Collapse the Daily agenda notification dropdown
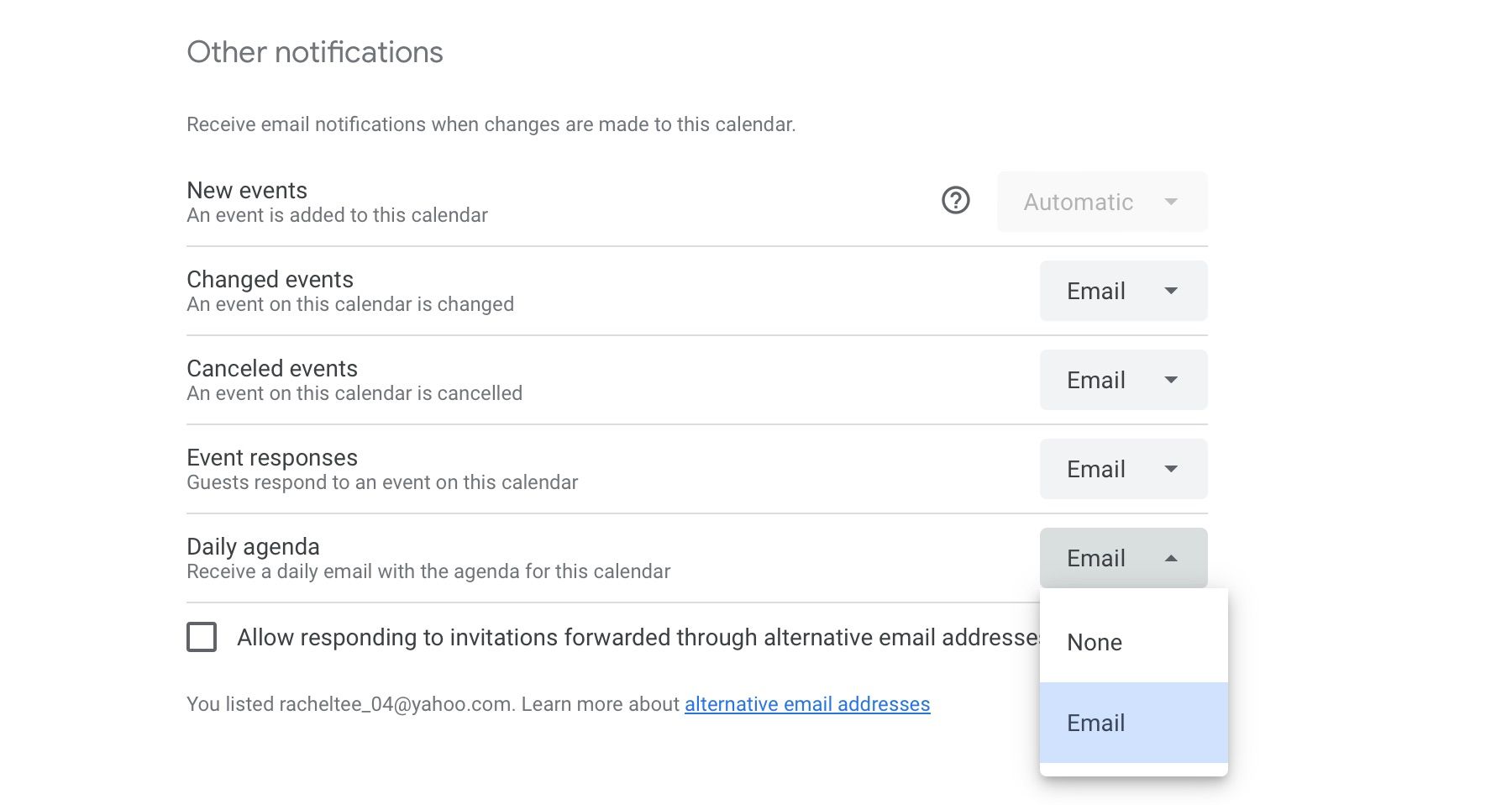1512x805 pixels. pyautogui.click(x=1123, y=558)
